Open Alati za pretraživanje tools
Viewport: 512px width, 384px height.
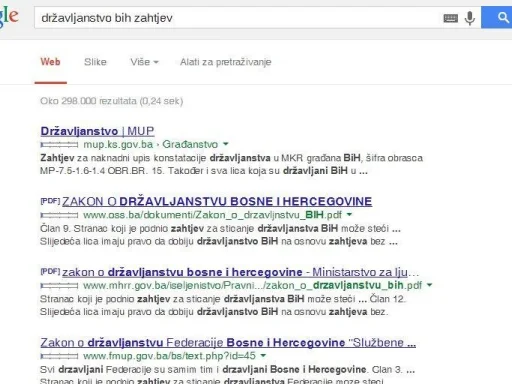pyautogui.click(x=226, y=62)
